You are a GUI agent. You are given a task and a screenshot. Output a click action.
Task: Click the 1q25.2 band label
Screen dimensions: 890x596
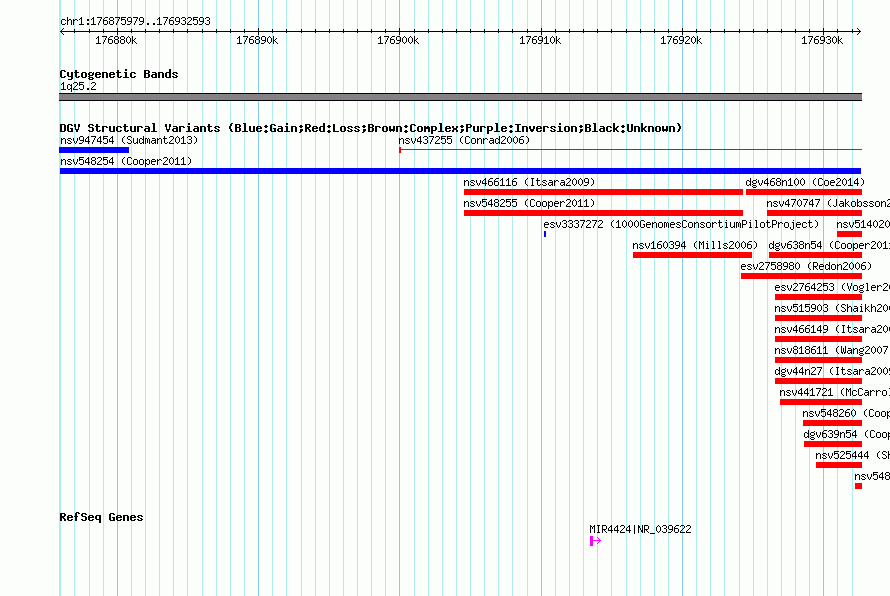click(x=78, y=86)
